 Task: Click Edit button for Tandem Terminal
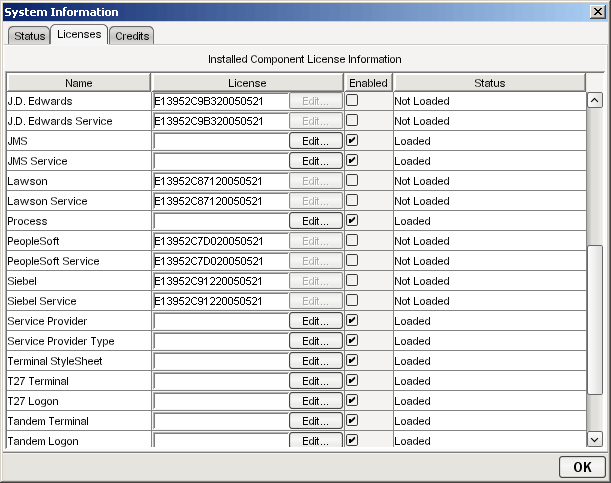click(316, 421)
